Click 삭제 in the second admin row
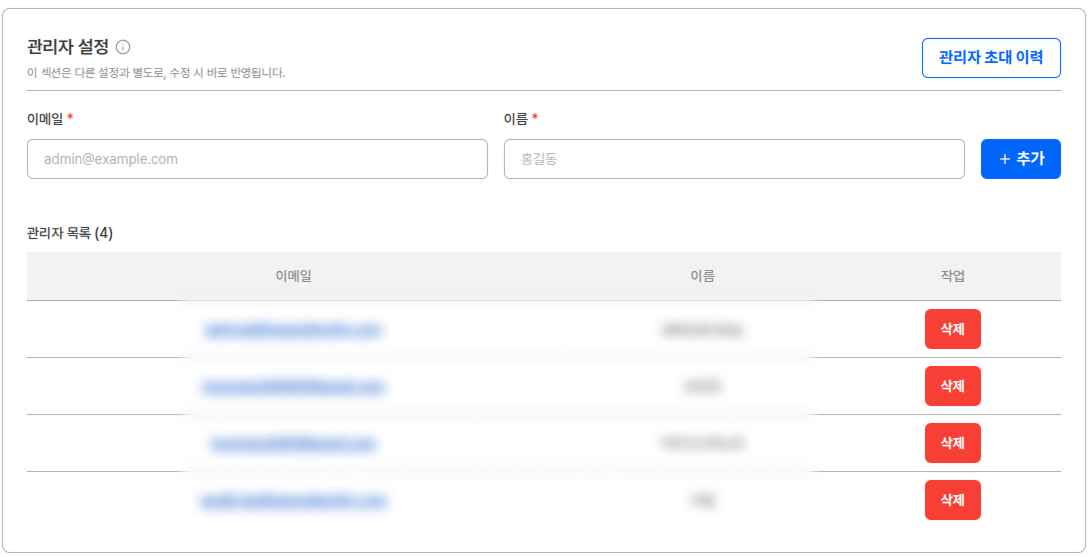The height and width of the screenshot is (557, 1092). [x=952, y=386]
